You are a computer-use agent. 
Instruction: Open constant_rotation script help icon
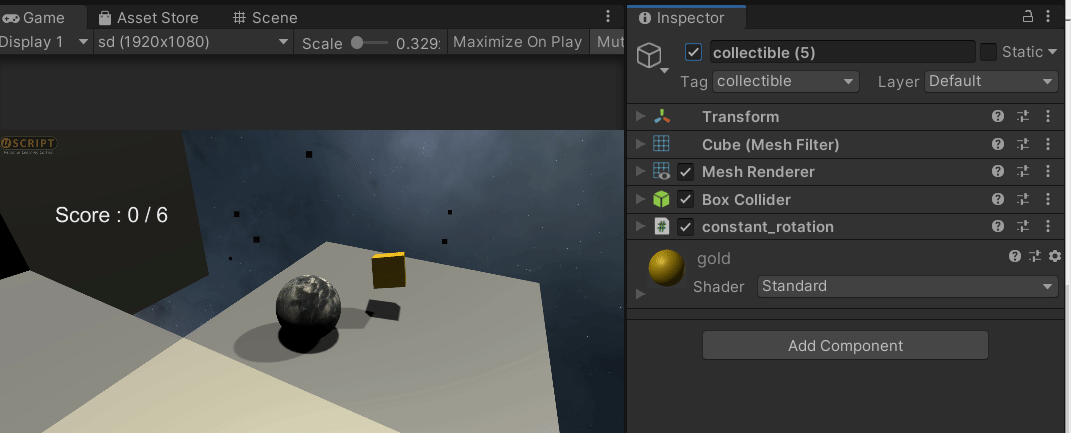[x=998, y=226]
